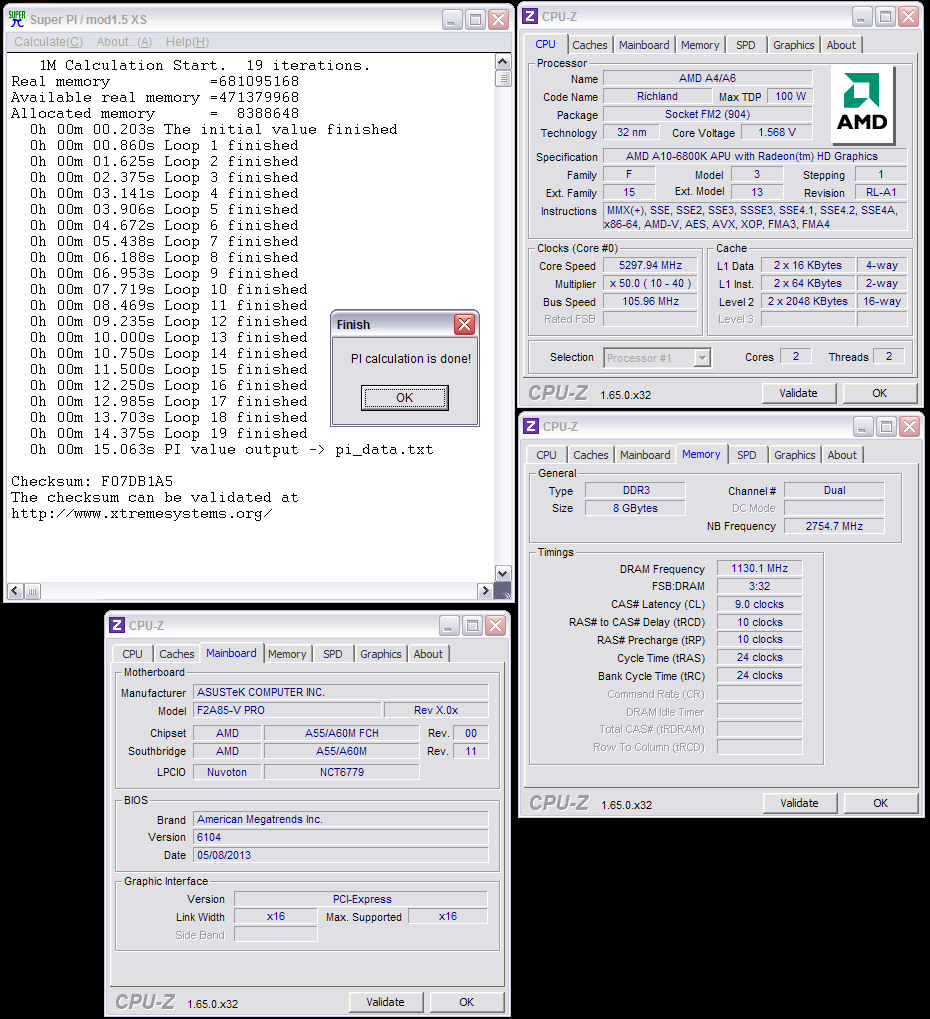Open the About menu in Super PI
This screenshot has width=930, height=1019.
click(124, 42)
